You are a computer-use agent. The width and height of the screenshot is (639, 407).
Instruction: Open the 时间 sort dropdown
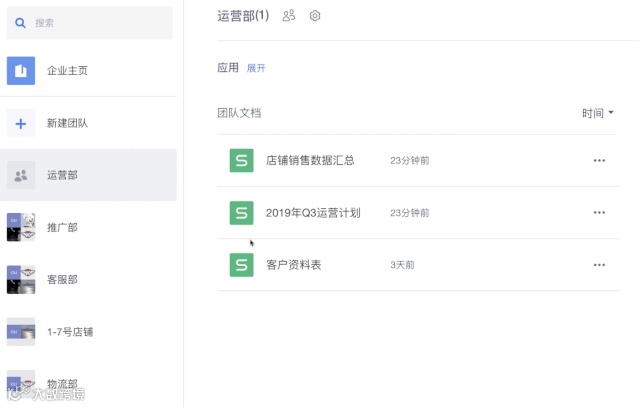(597, 113)
